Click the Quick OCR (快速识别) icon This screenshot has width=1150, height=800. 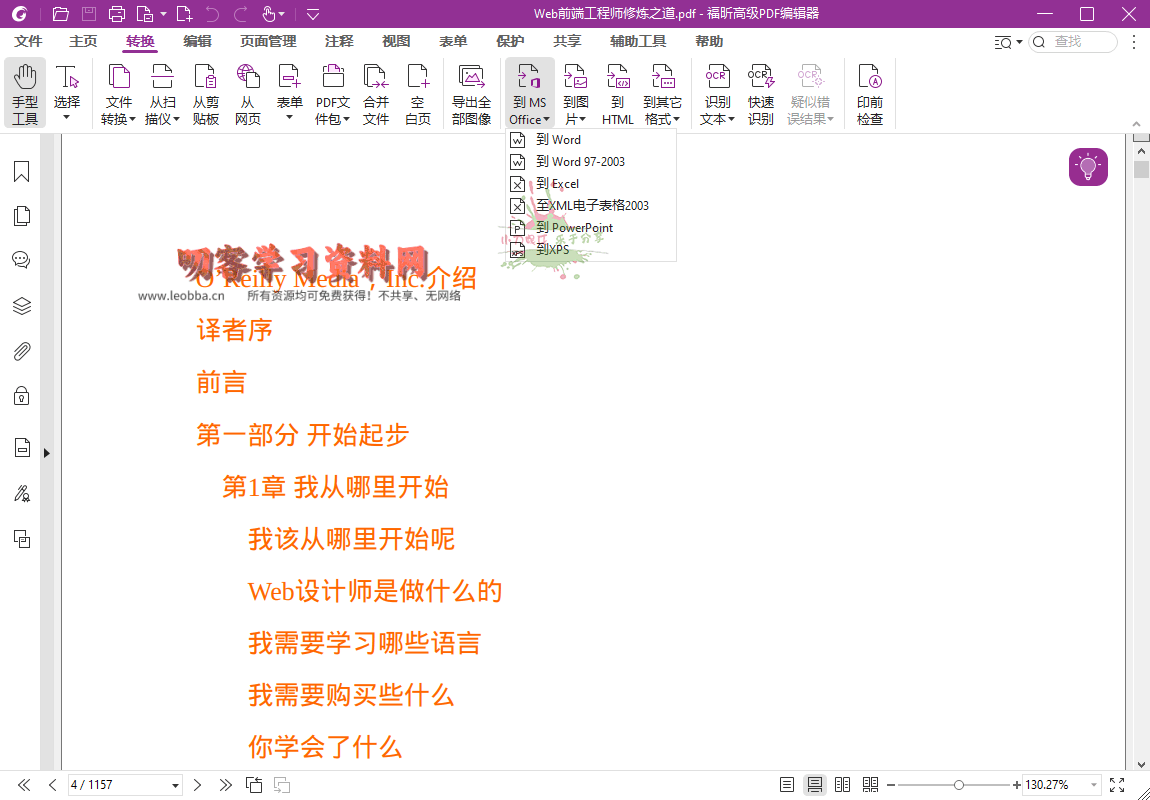(x=761, y=93)
